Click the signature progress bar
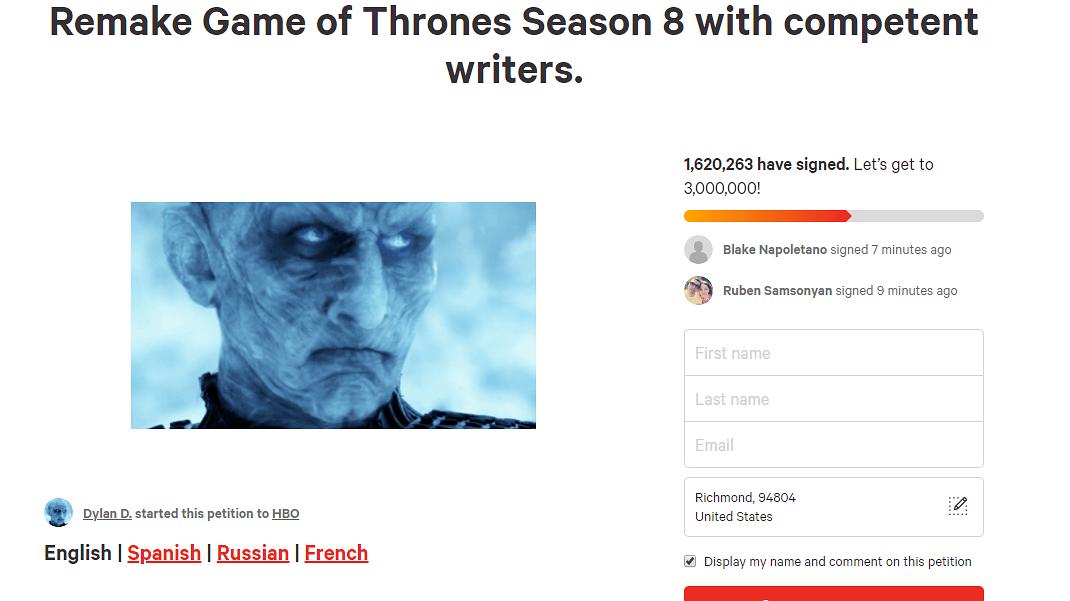The image size is (1070, 601). point(833,216)
